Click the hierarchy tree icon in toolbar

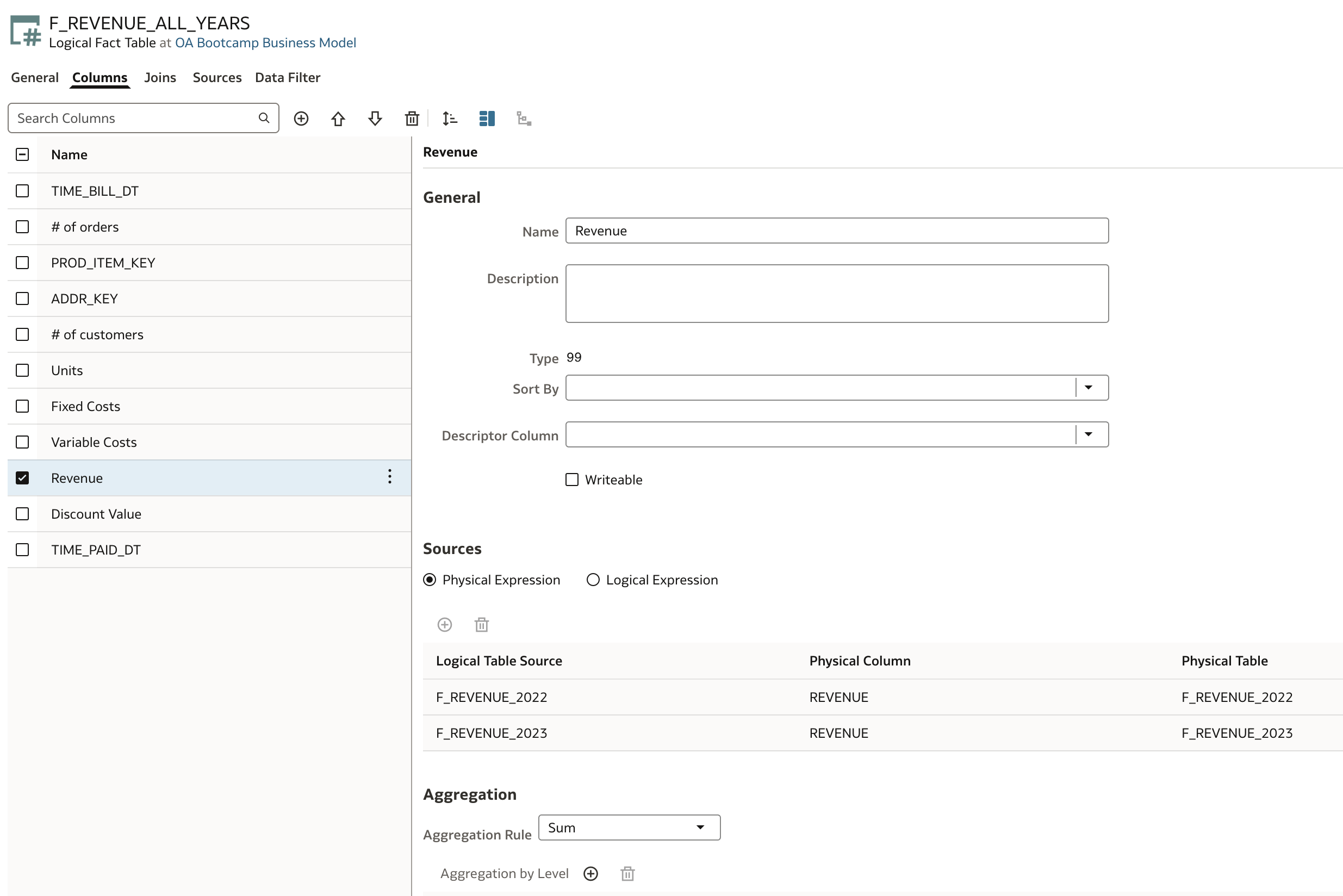[x=524, y=119]
